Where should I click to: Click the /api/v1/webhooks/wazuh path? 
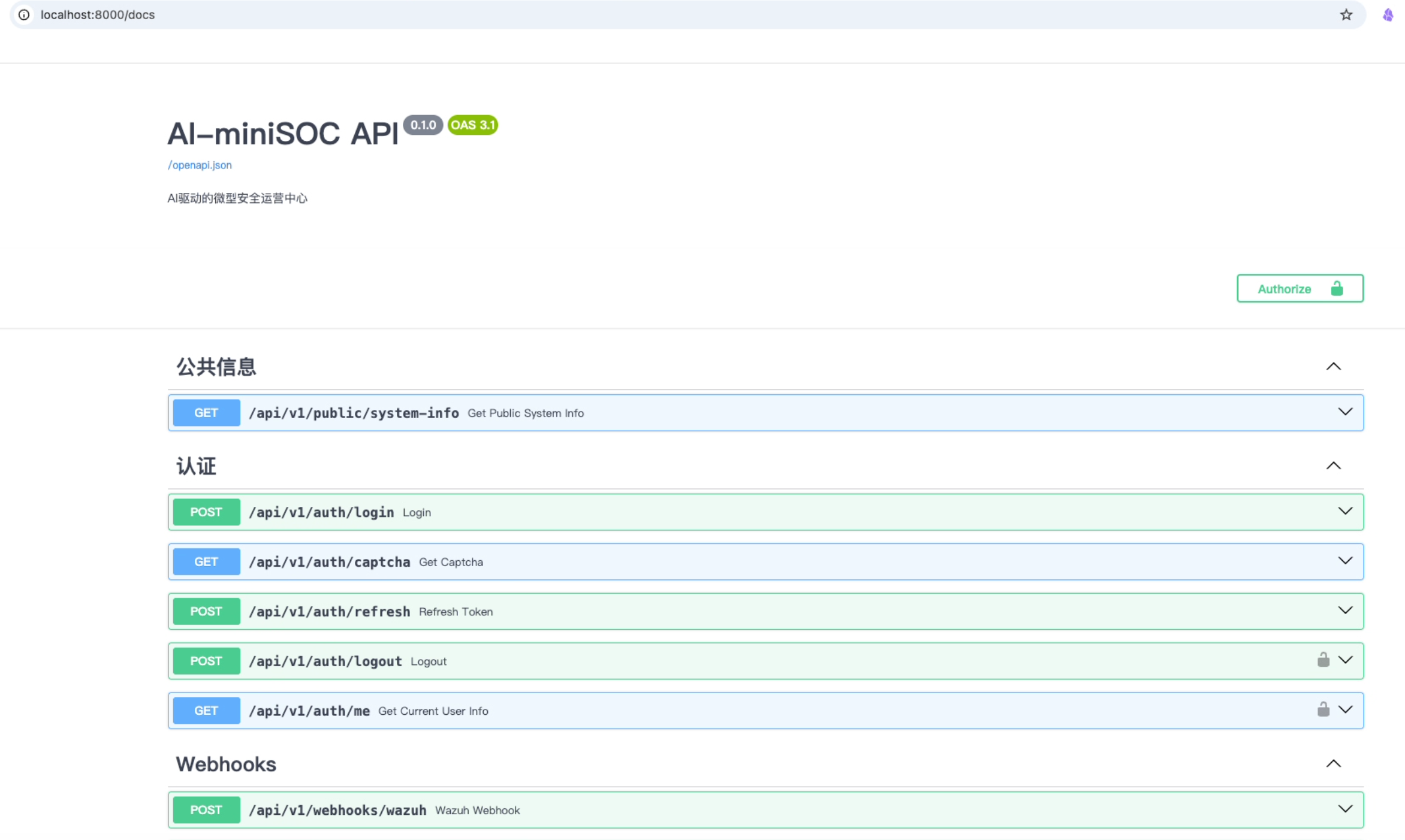pyautogui.click(x=337, y=810)
